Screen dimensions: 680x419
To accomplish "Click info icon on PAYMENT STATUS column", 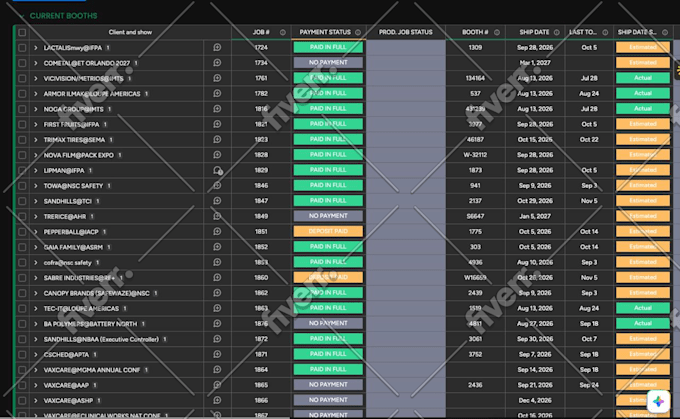I will click(x=358, y=32).
